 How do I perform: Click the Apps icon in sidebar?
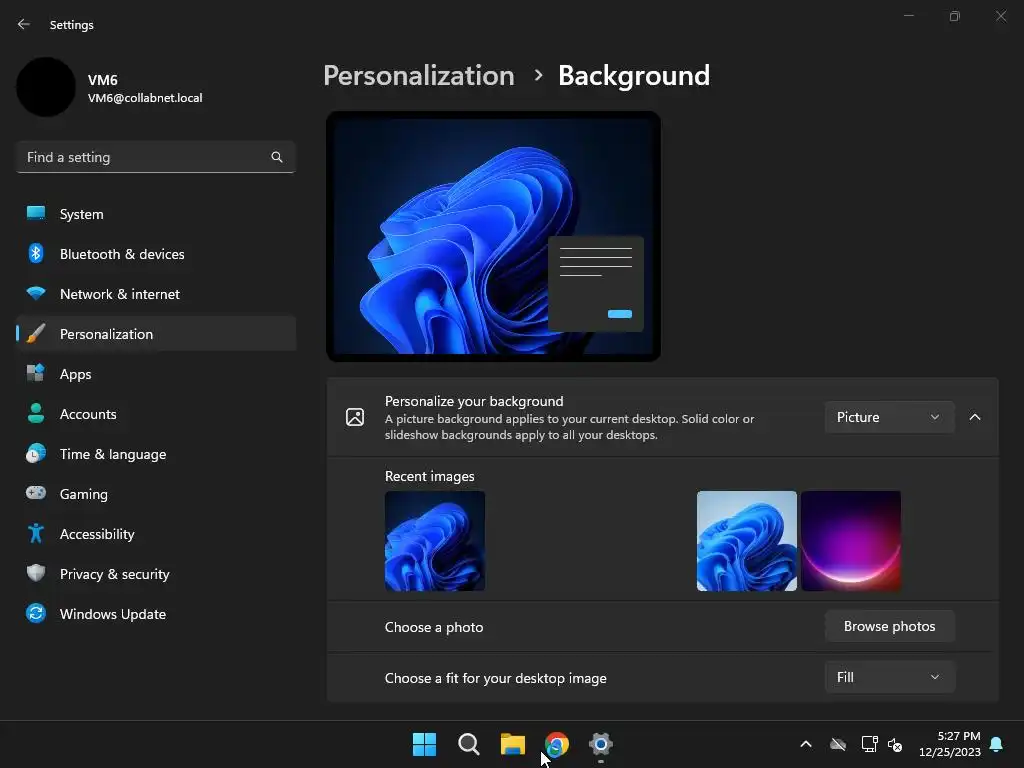(36, 373)
